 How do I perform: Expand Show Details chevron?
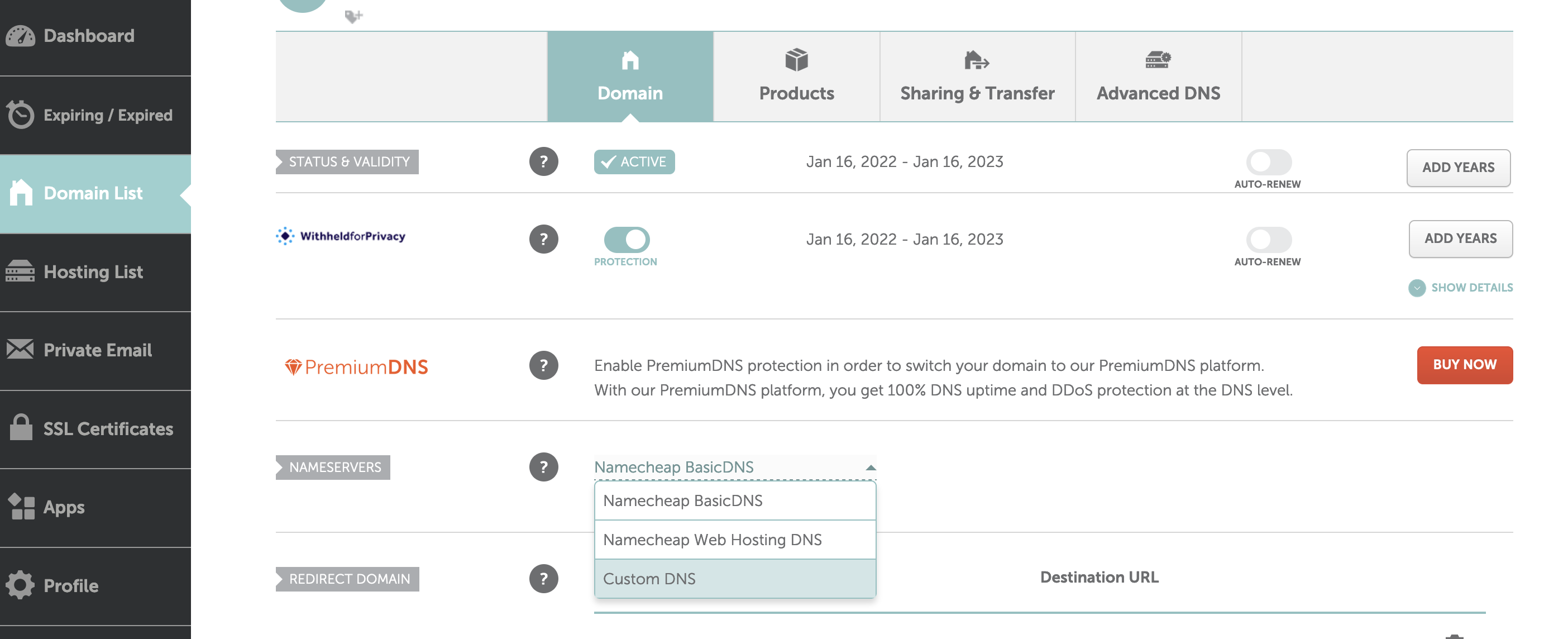1417,288
